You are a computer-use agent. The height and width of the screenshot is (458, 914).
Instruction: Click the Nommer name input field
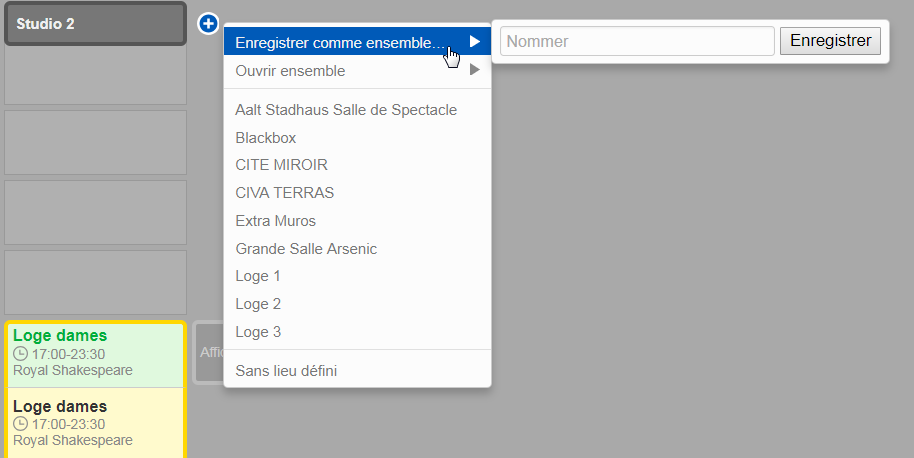point(637,41)
